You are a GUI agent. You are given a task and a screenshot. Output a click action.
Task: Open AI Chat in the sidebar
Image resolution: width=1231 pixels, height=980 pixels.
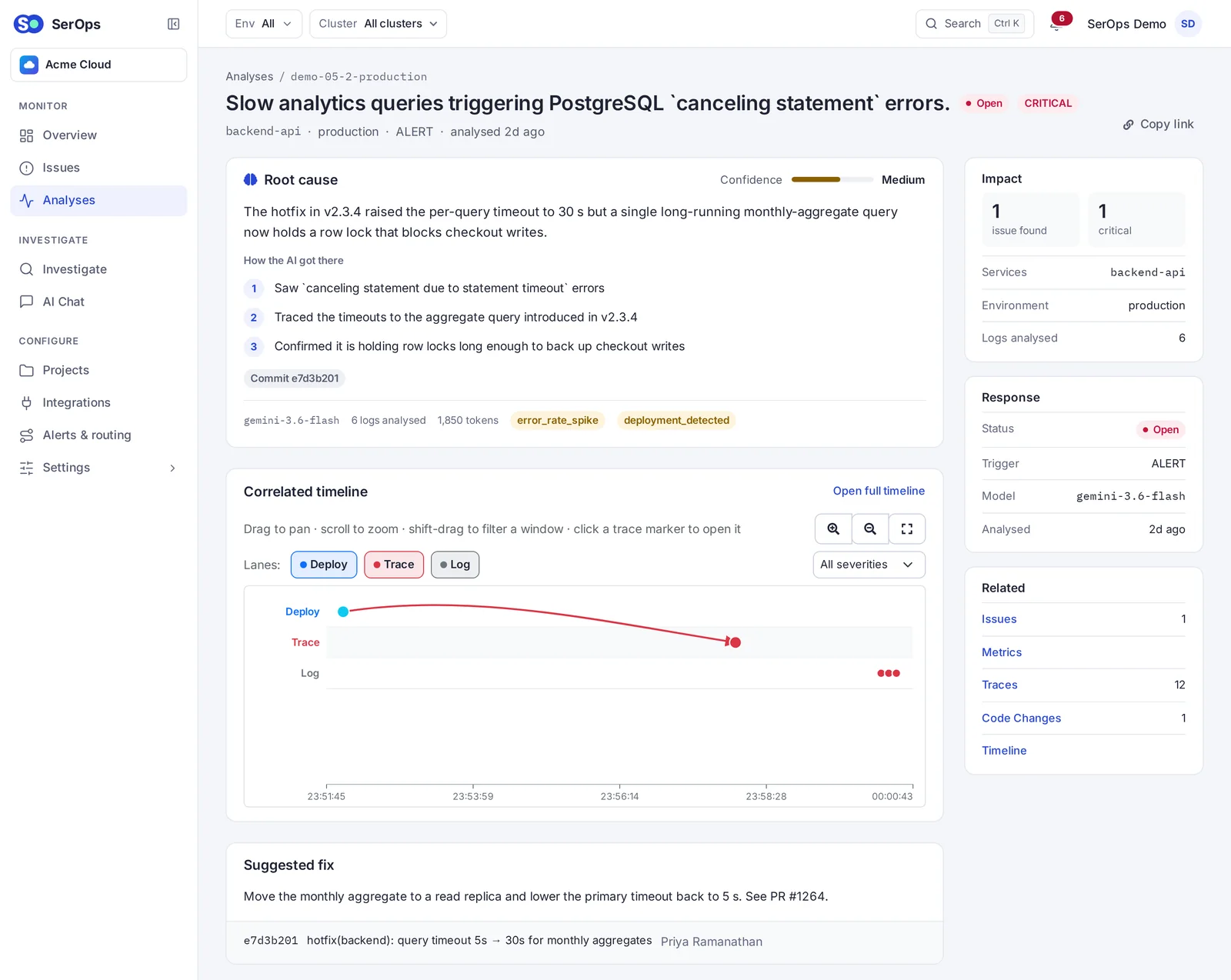coord(98,302)
